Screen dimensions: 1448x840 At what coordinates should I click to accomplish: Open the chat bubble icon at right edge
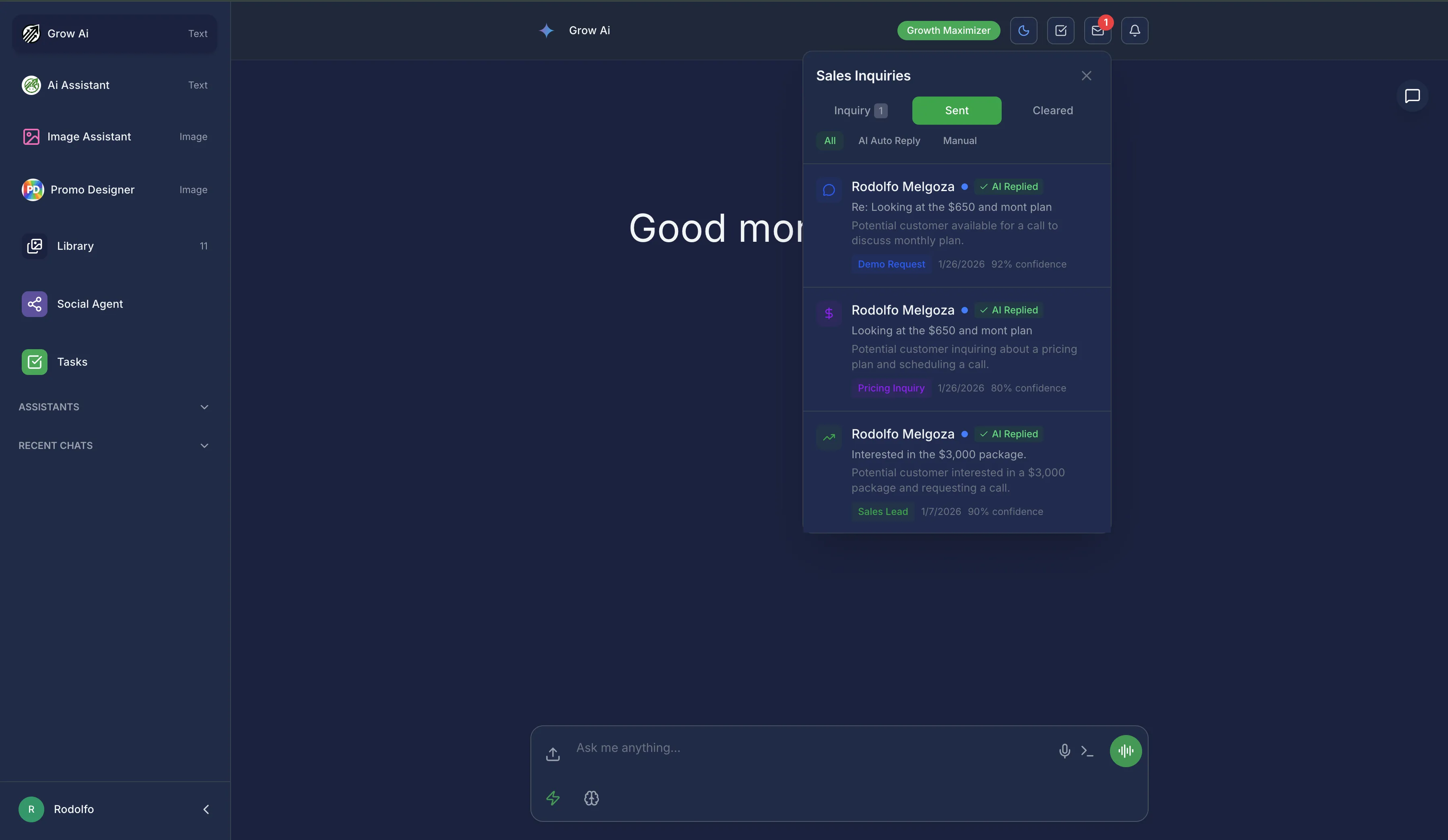point(1412,96)
